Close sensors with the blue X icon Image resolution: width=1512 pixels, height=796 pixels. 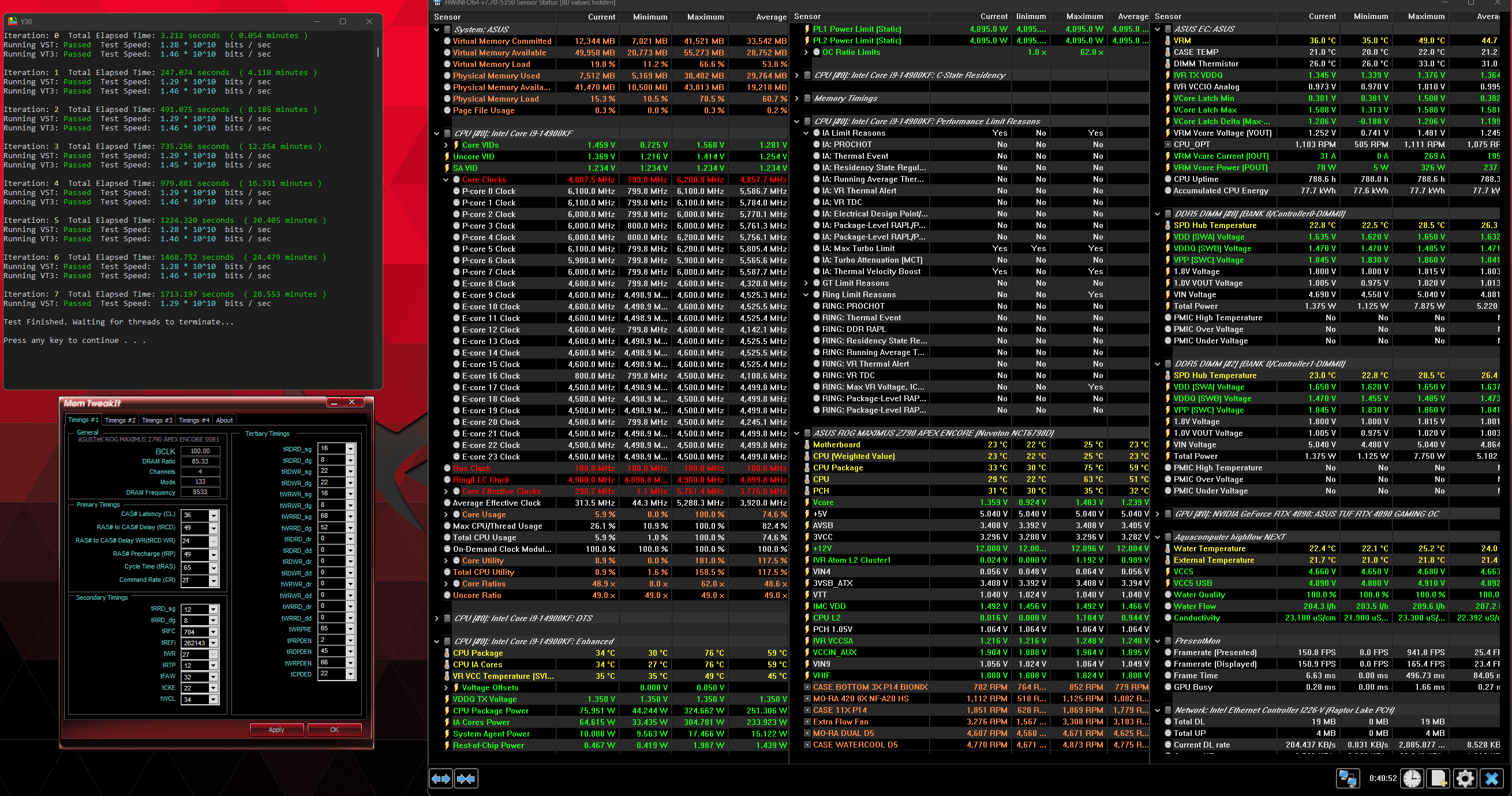tap(1492, 778)
